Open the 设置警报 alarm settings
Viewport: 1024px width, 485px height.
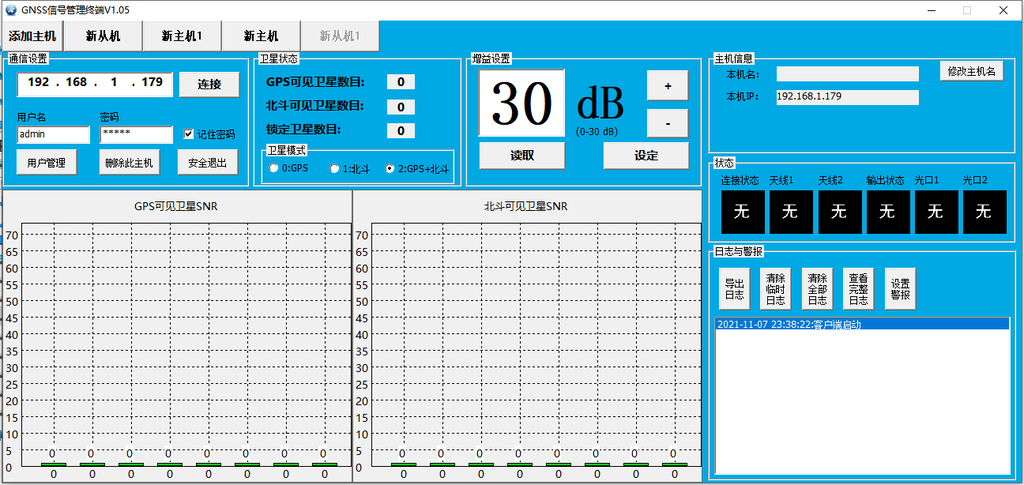coord(900,289)
